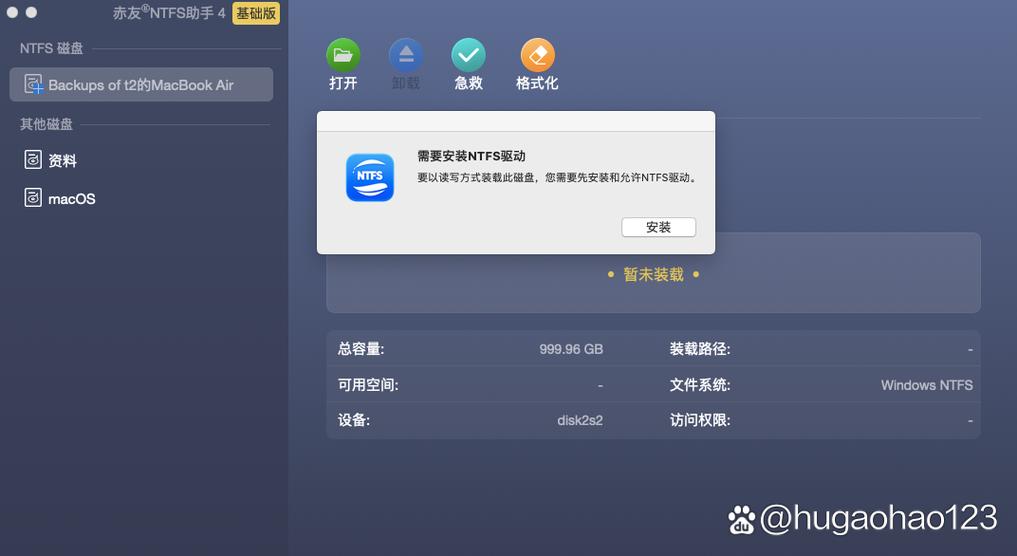Click disk icon next to macOS

tap(33, 198)
